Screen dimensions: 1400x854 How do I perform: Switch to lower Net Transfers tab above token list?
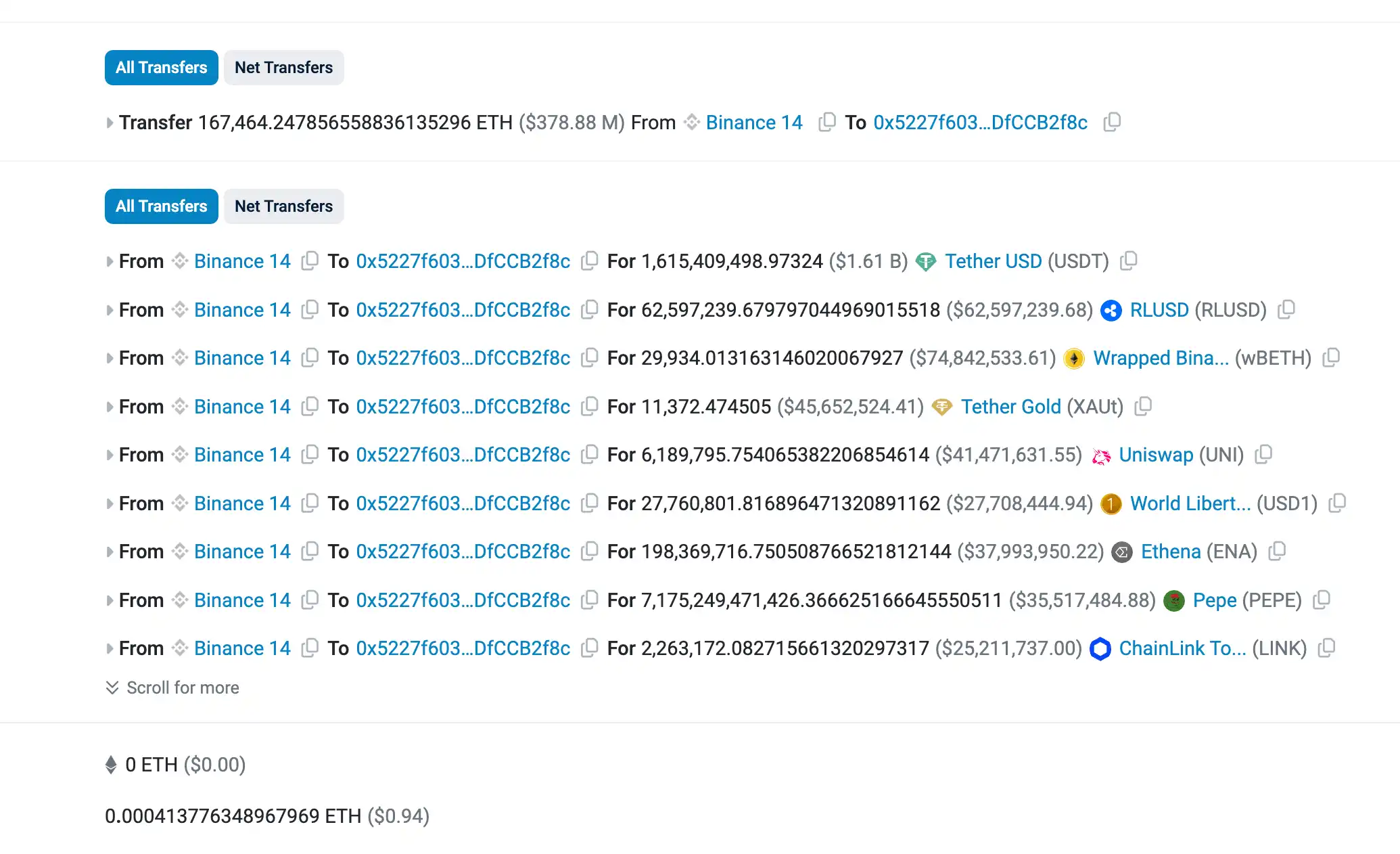[x=283, y=206]
